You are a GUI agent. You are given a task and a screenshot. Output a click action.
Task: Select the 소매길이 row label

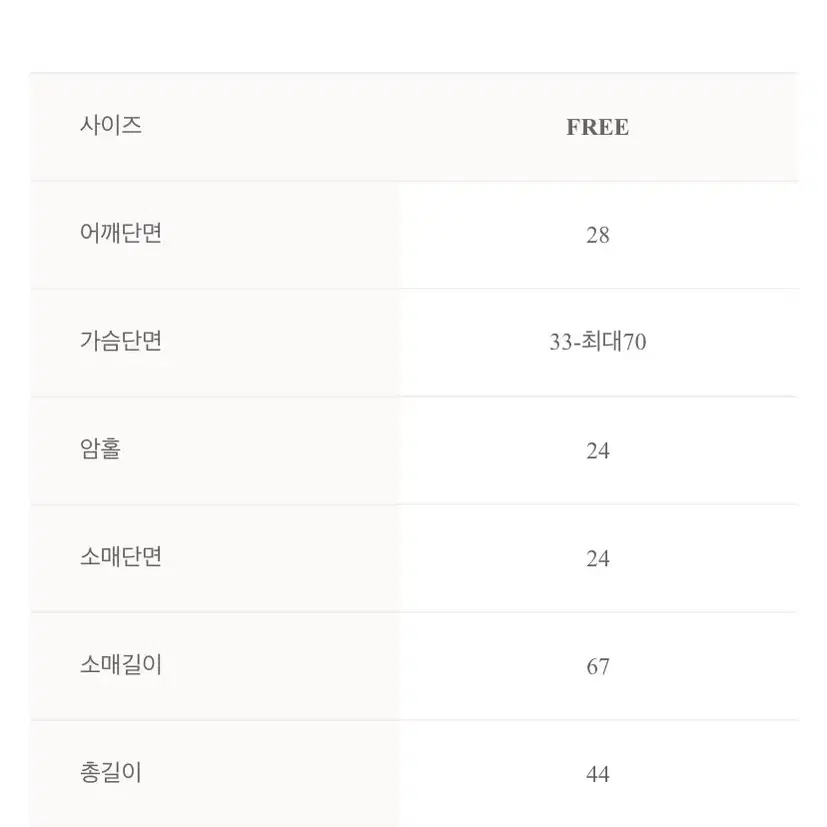tap(121, 665)
